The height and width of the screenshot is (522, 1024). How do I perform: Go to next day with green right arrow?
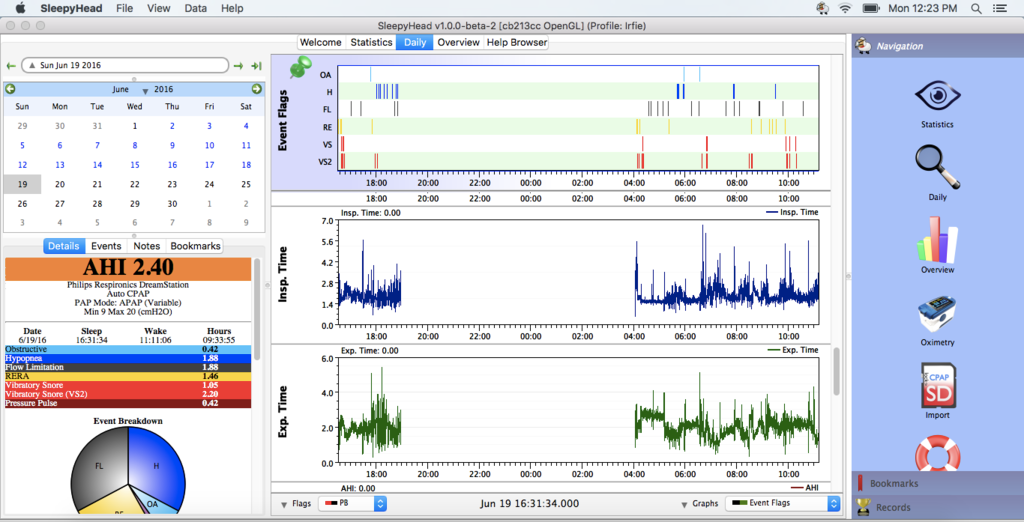pyautogui.click(x=238, y=65)
